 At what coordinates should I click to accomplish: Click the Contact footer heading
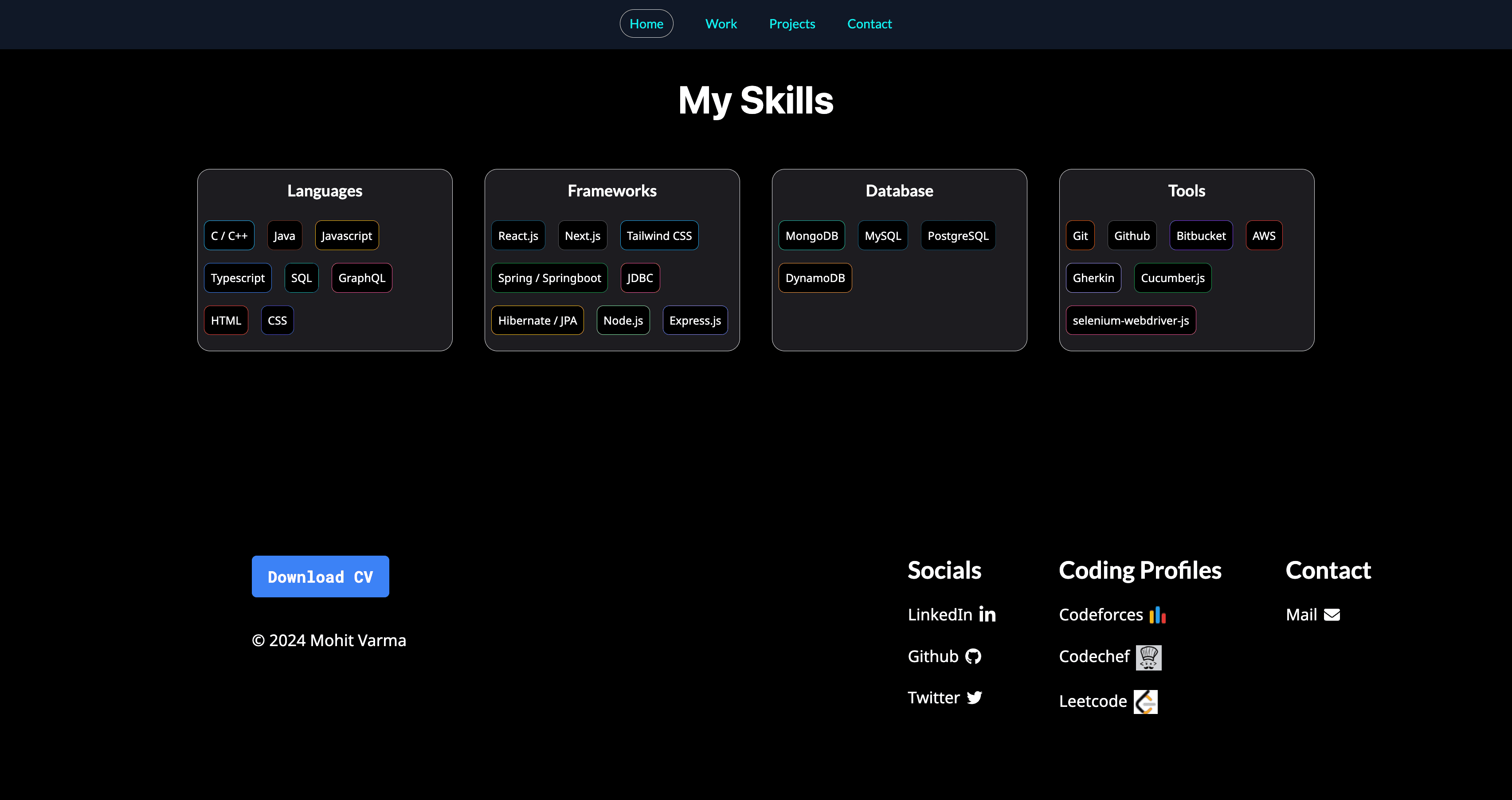[1328, 570]
